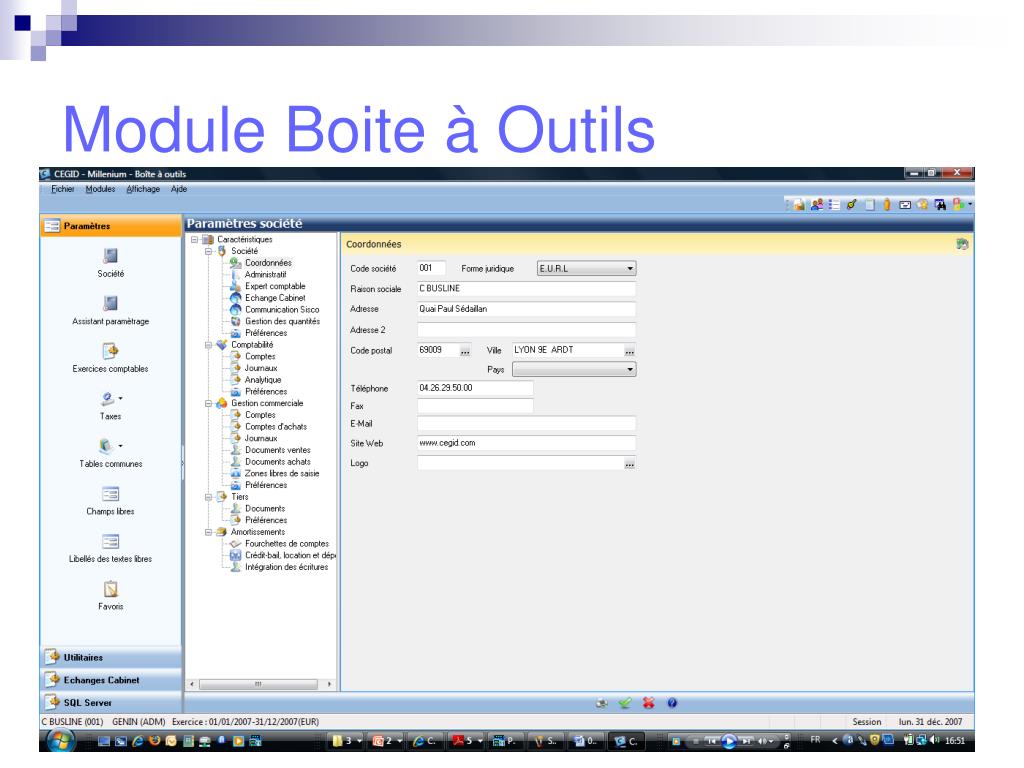Collapse the Société tree node
Image resolution: width=1024 pixels, height=768 pixels.
tap(208, 251)
